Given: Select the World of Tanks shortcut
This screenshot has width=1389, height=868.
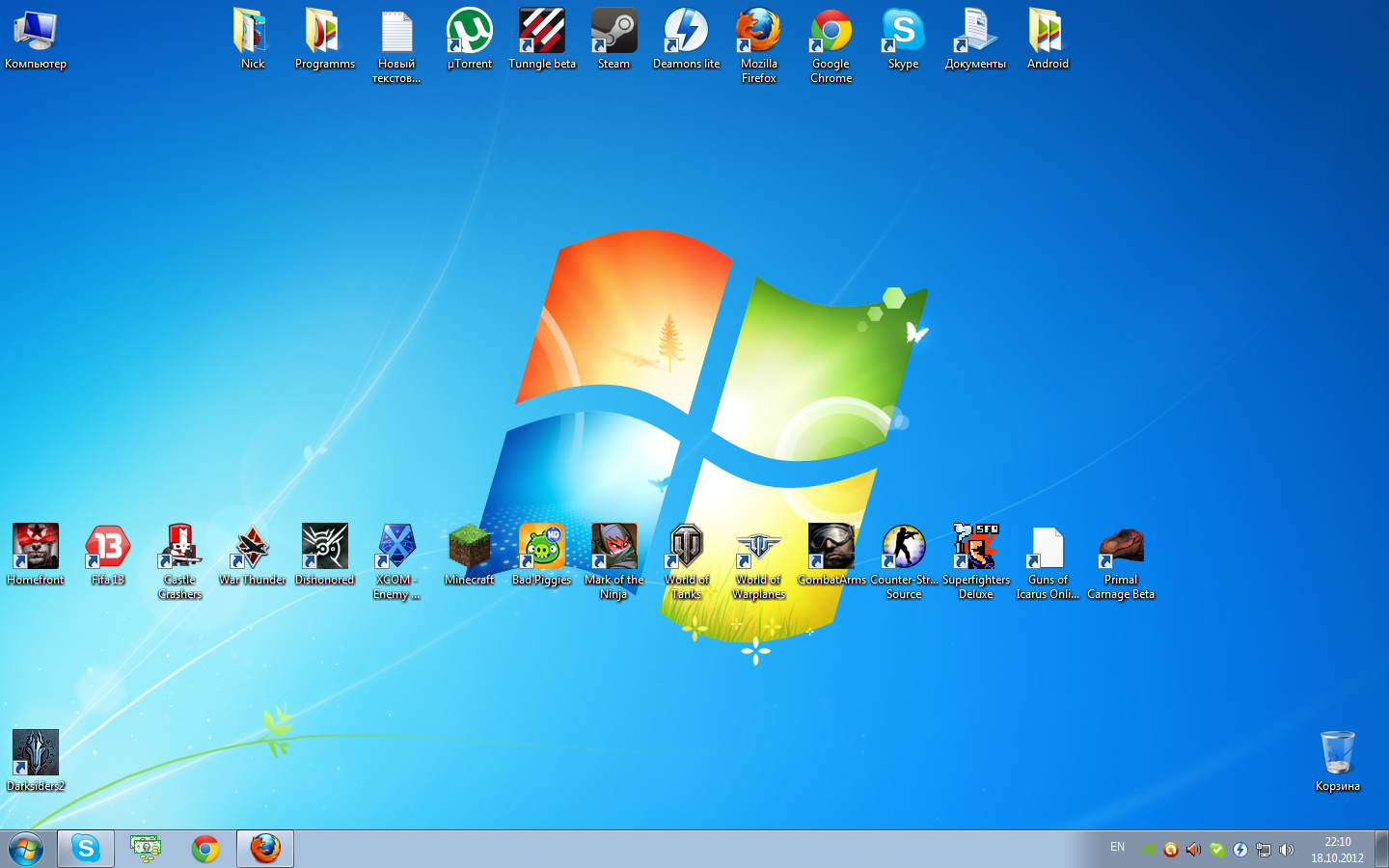Looking at the screenshot, I should (x=686, y=561).
